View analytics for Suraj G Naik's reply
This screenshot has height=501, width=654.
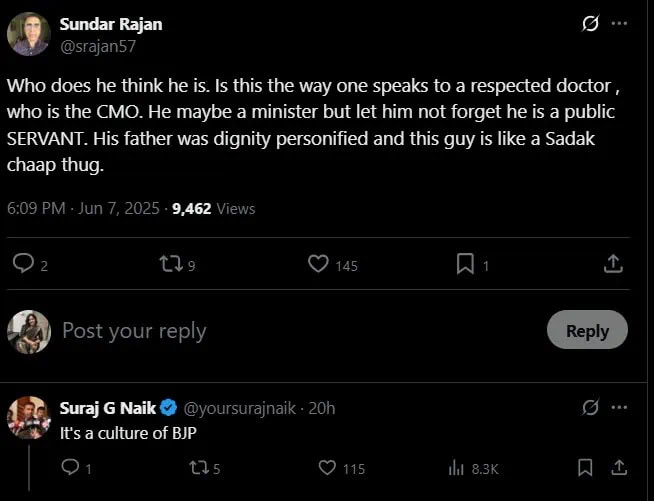click(456, 467)
